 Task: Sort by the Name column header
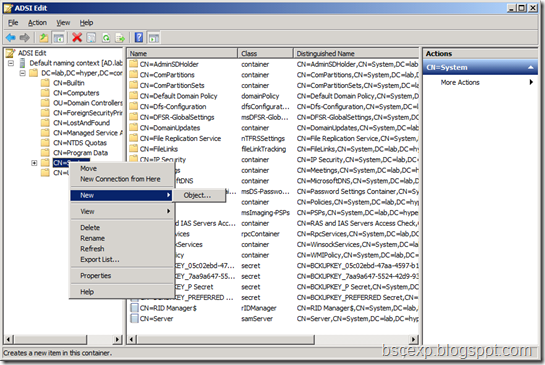(x=182, y=53)
